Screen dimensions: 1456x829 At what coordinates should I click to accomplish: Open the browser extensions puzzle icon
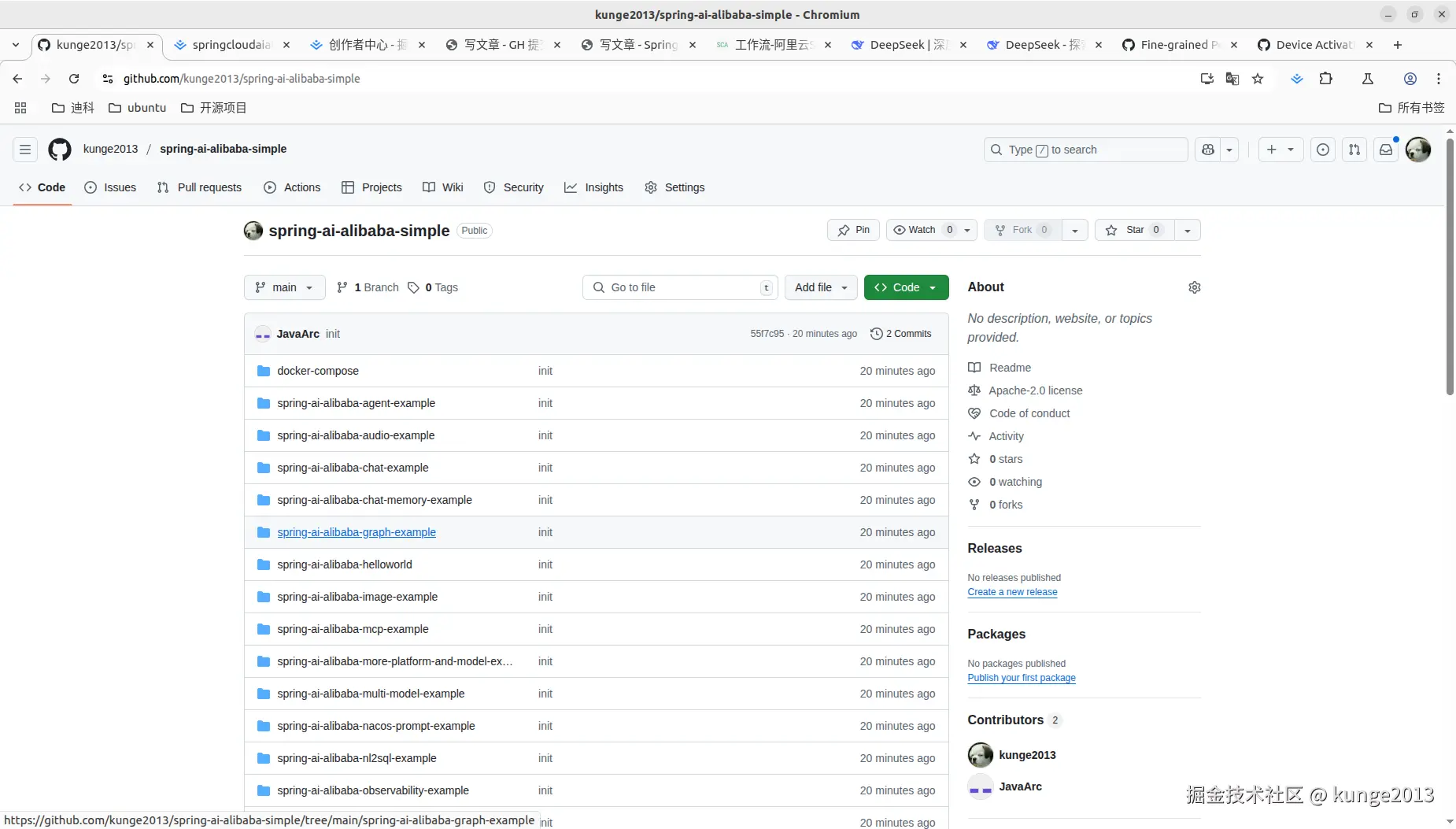[1326, 79]
